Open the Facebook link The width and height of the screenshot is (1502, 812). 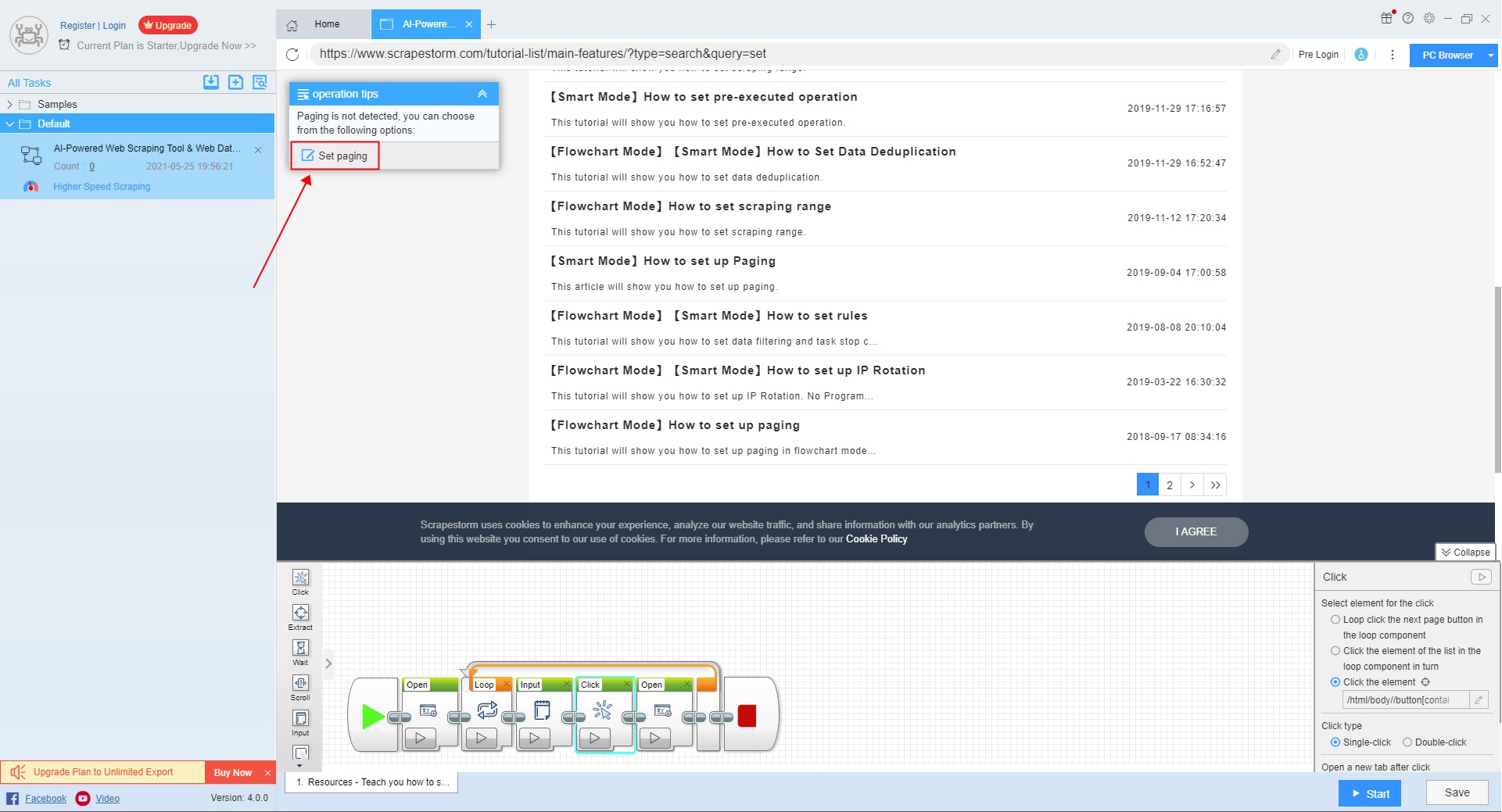pos(45,798)
